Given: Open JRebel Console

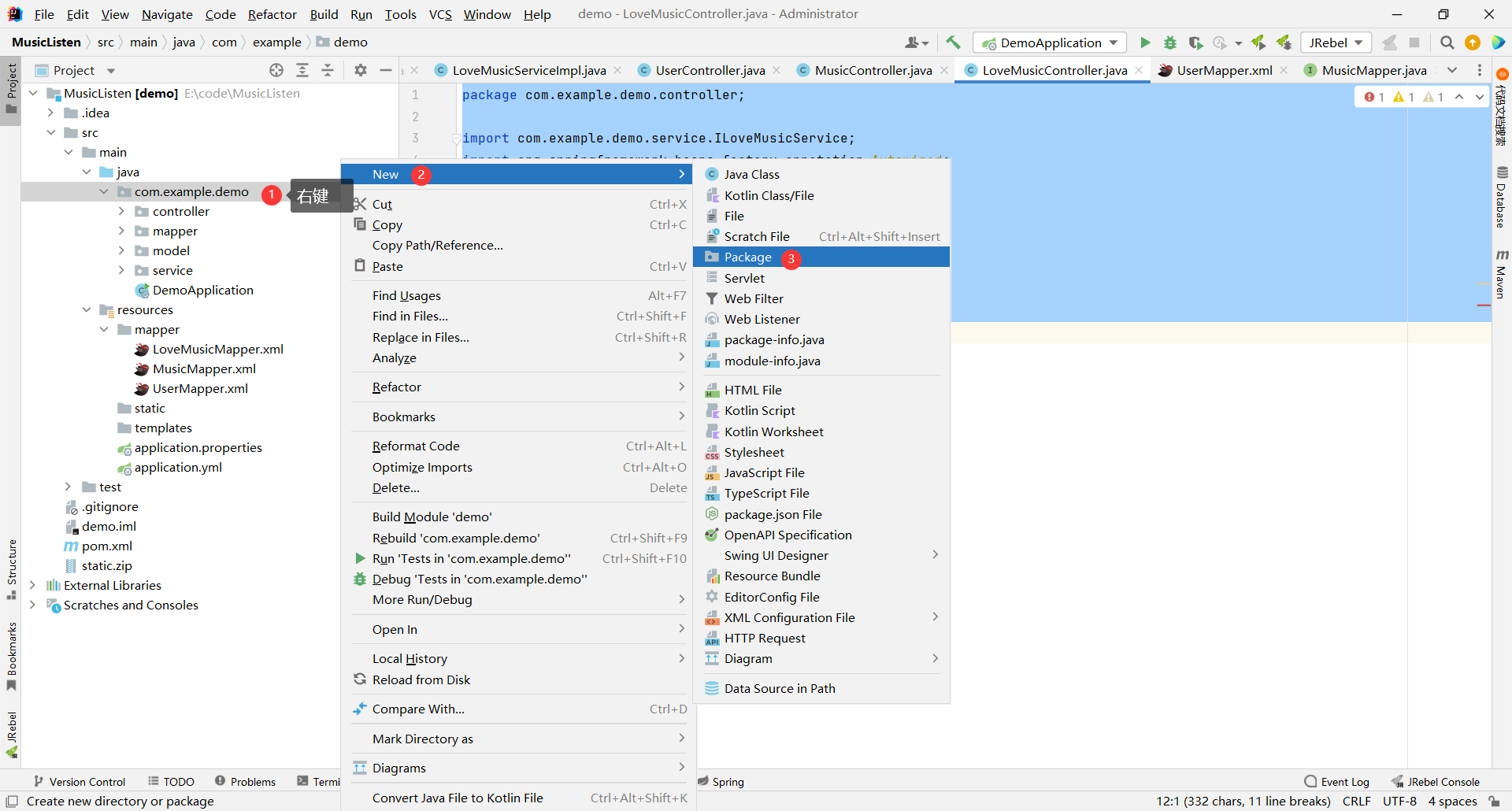Looking at the screenshot, I should pyautogui.click(x=1435, y=782).
